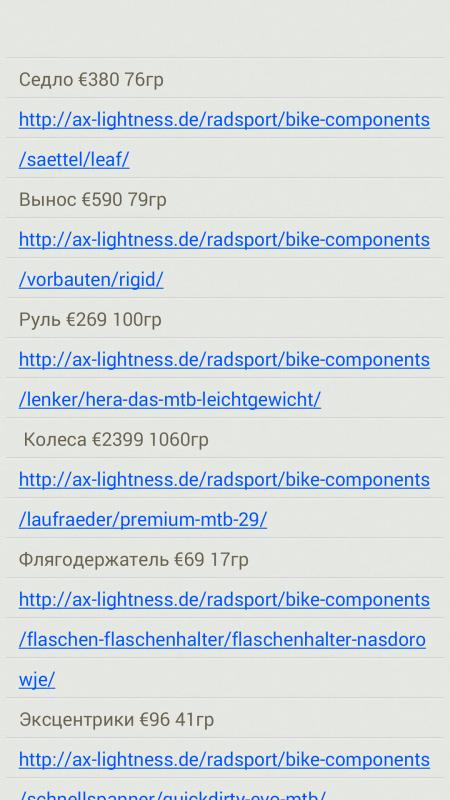This screenshot has height=800, width=450.
Task: Select the 'Эксцентрики €96 41гр' text line
Action: [116, 720]
